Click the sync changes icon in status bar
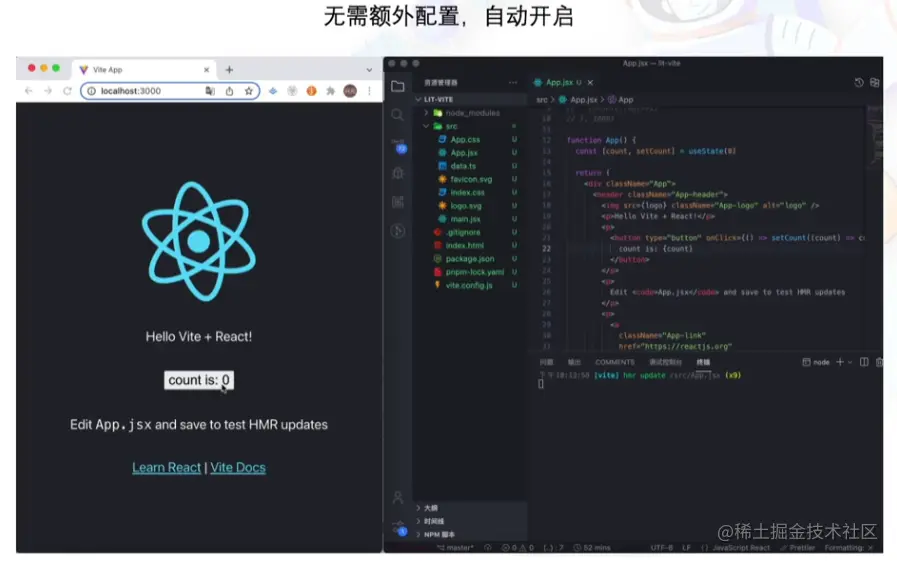Screen dimensions: 897x561 (x=487, y=548)
